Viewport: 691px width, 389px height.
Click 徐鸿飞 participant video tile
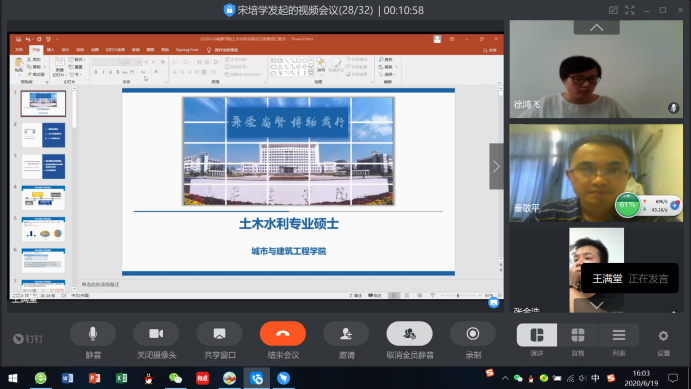click(x=596, y=69)
